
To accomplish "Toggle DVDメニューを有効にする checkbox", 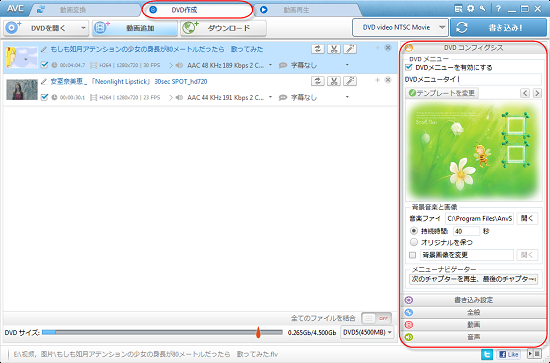I will 409,67.
